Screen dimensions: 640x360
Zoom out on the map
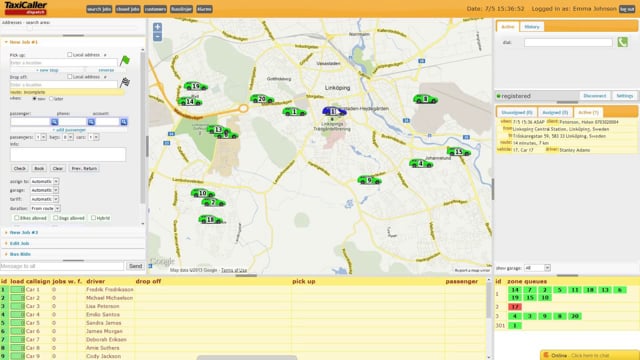pyautogui.click(x=157, y=37)
